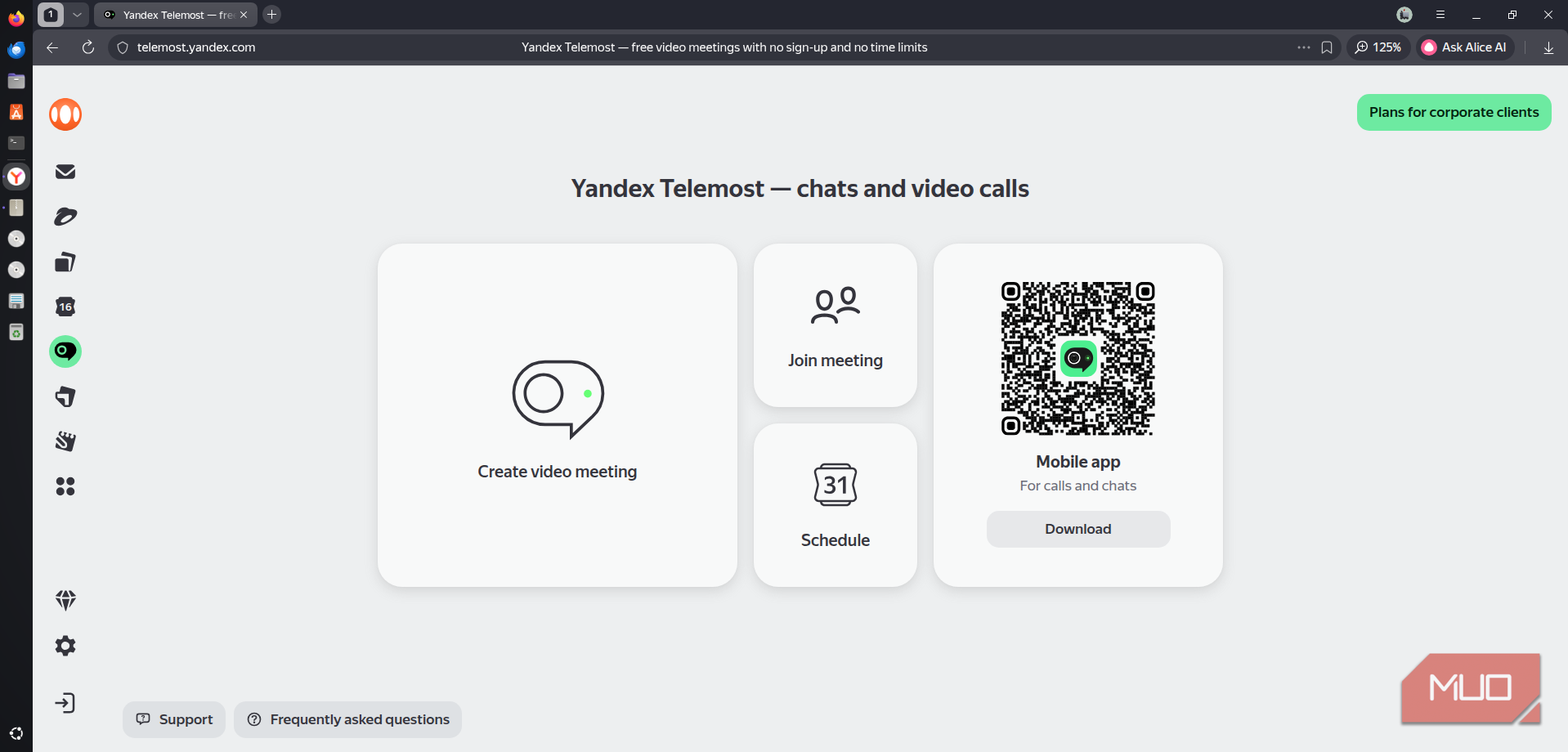Open Calendar icon showing 16 in sidebar
The height and width of the screenshot is (752, 1568).
coord(65,307)
